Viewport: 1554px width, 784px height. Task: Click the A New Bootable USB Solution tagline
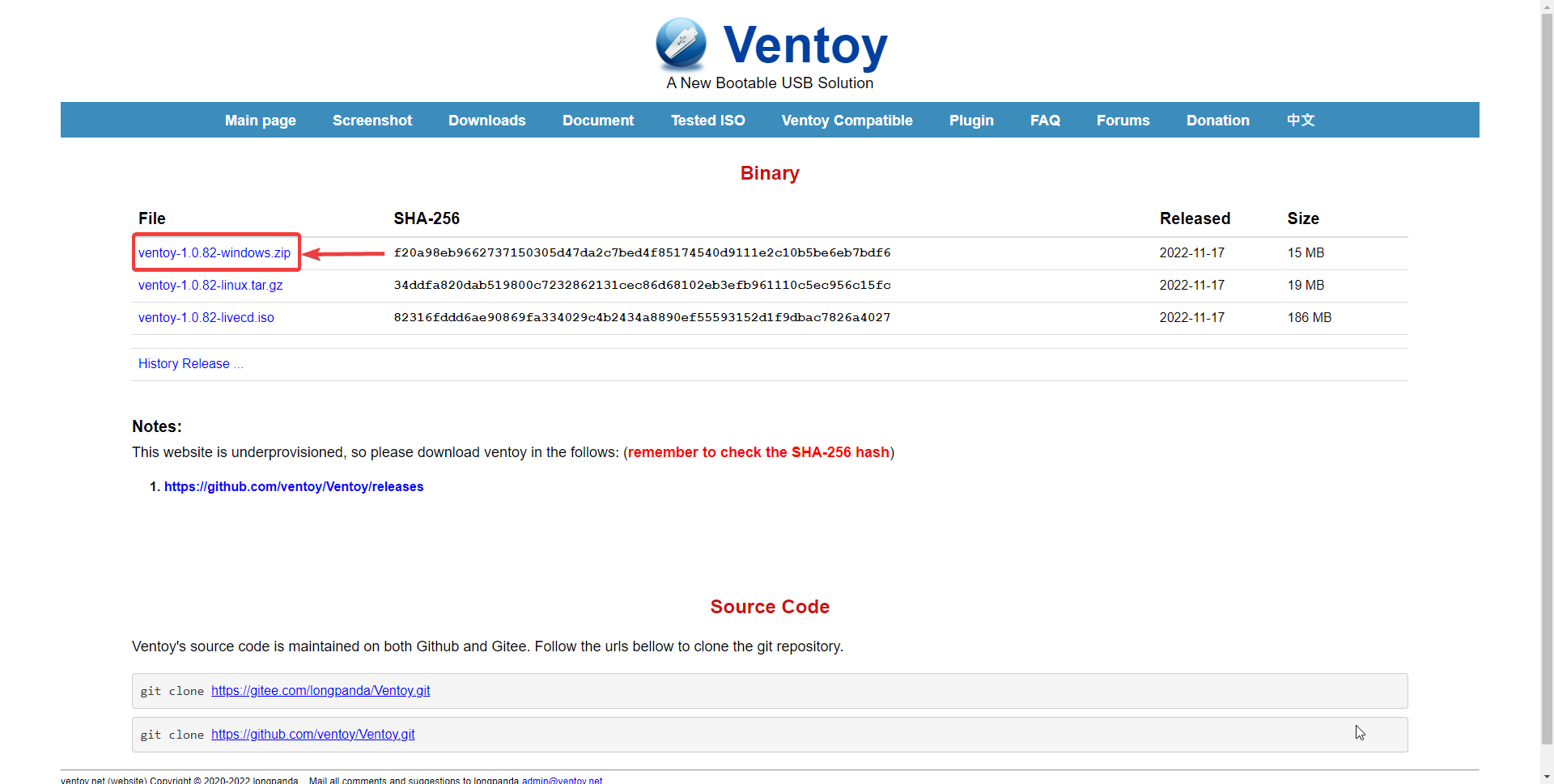(770, 83)
